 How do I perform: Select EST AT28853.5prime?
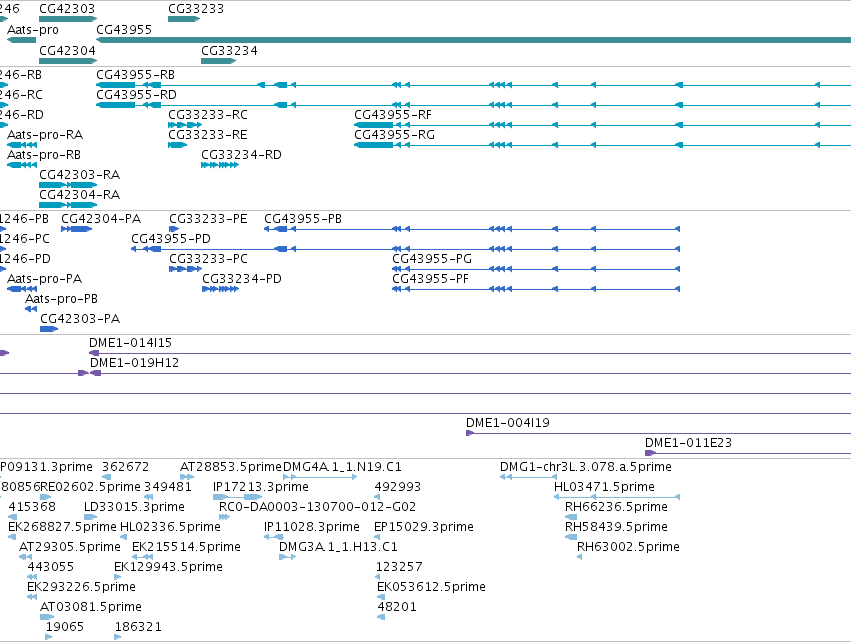231,467
